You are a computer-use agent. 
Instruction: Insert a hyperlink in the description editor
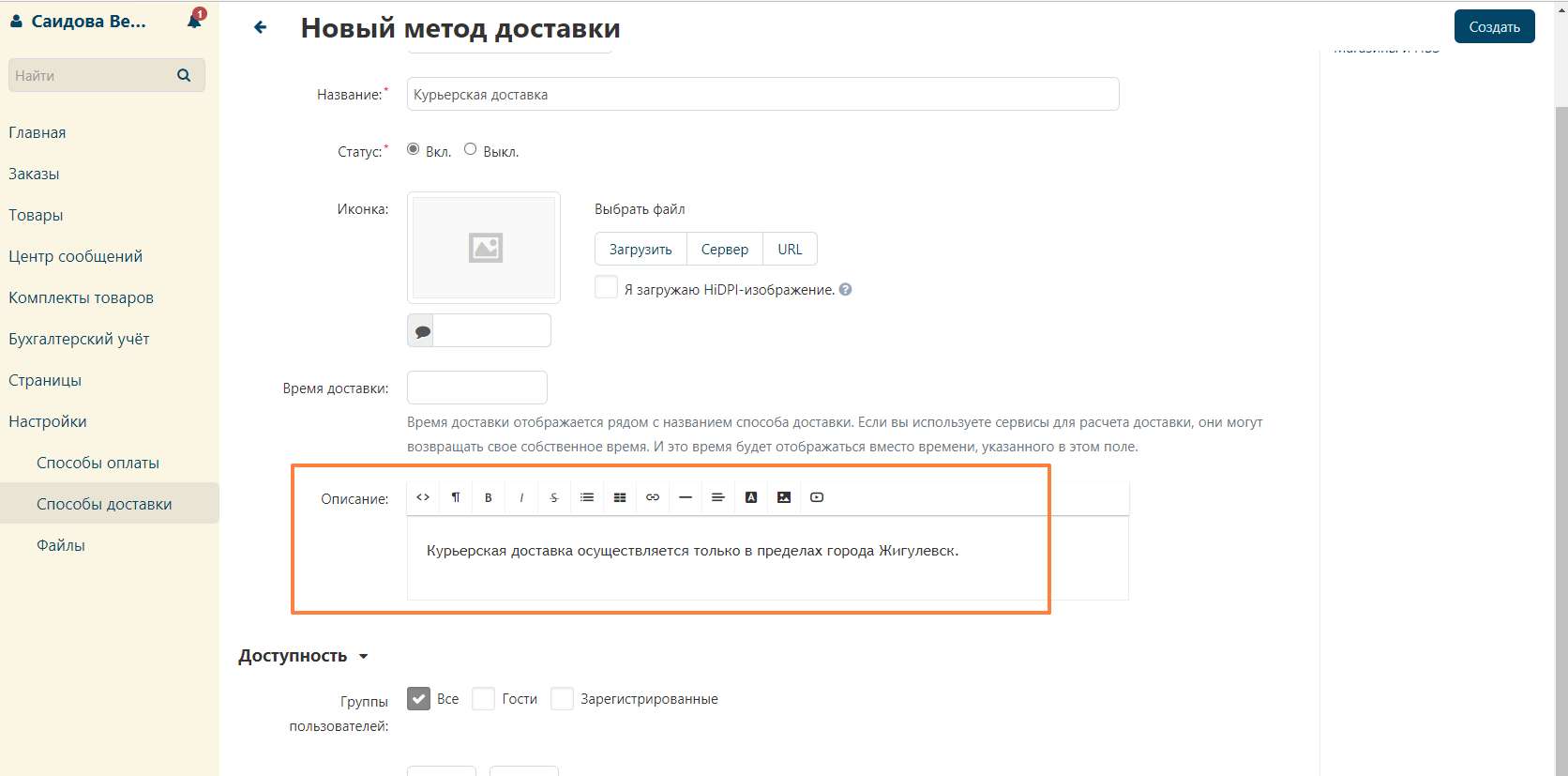(653, 497)
